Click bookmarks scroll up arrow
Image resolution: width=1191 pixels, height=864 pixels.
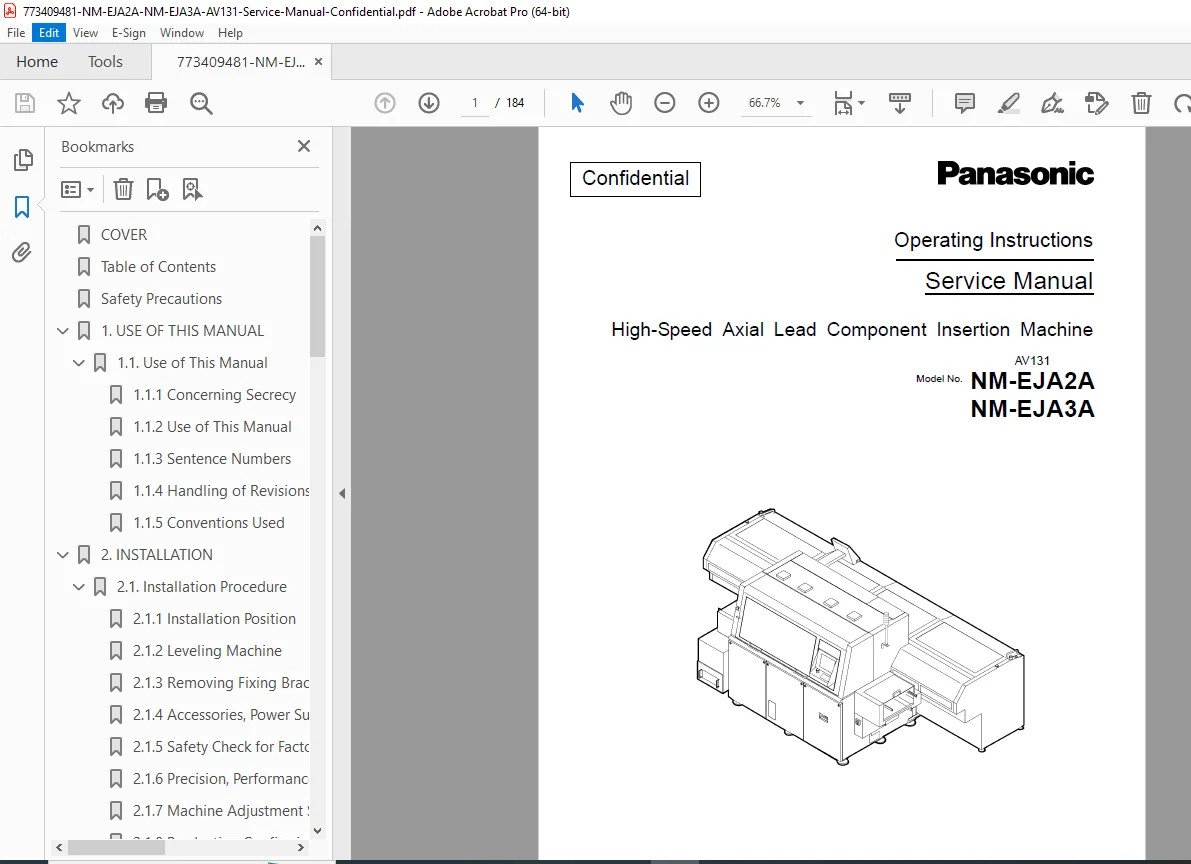(x=317, y=228)
